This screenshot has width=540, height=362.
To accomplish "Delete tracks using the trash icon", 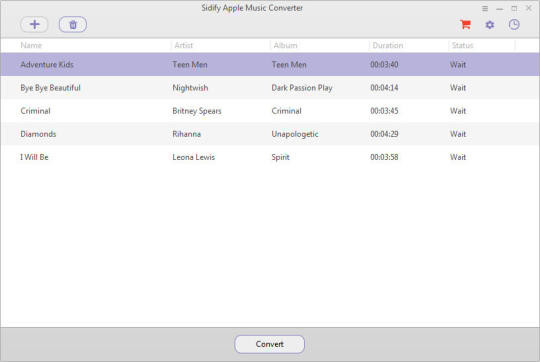I will coord(73,24).
